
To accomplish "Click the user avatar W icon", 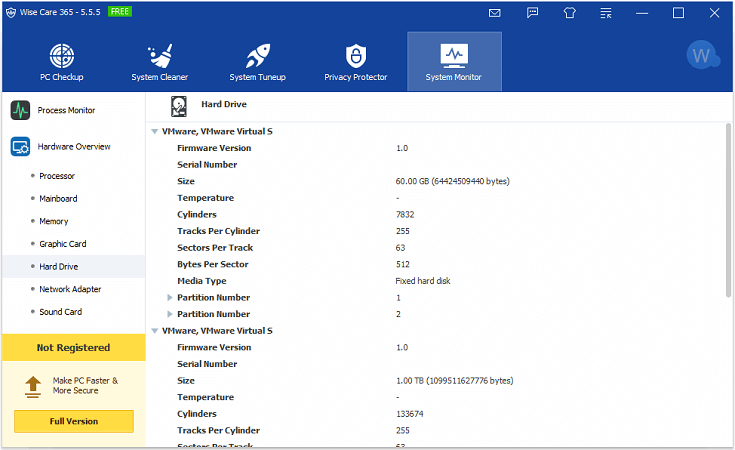I will [x=702, y=56].
